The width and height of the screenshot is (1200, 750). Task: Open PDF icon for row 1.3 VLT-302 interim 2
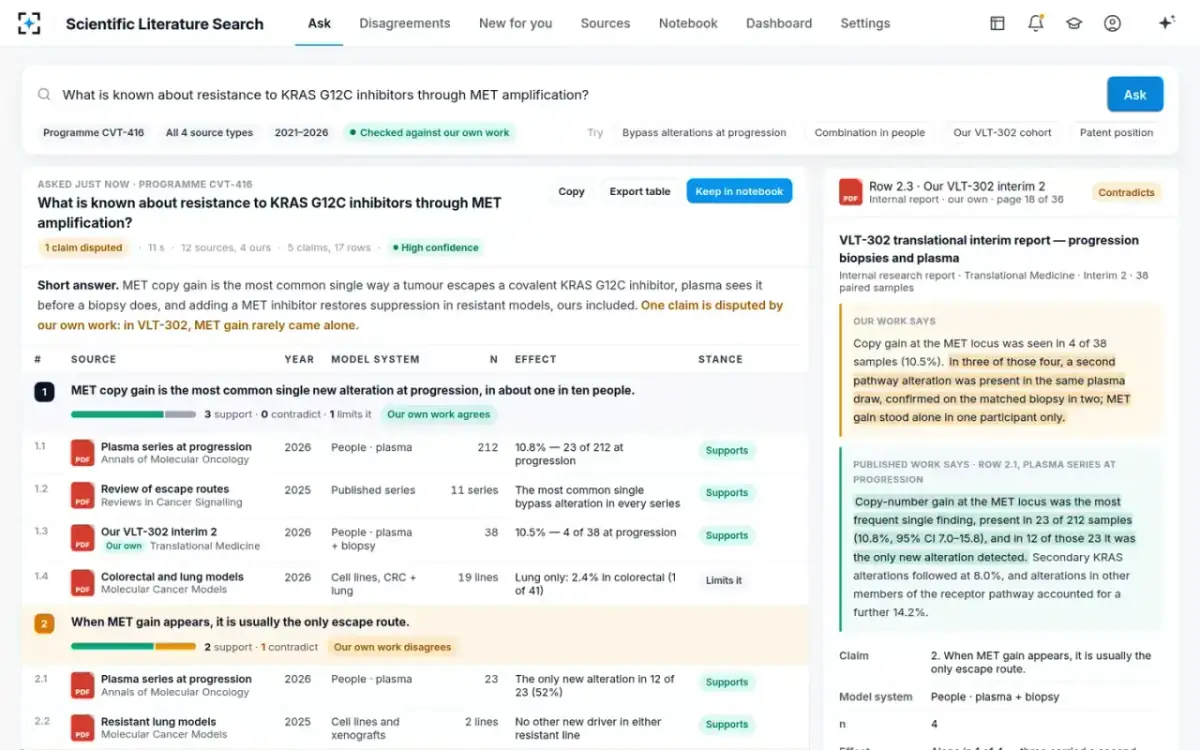point(82,538)
